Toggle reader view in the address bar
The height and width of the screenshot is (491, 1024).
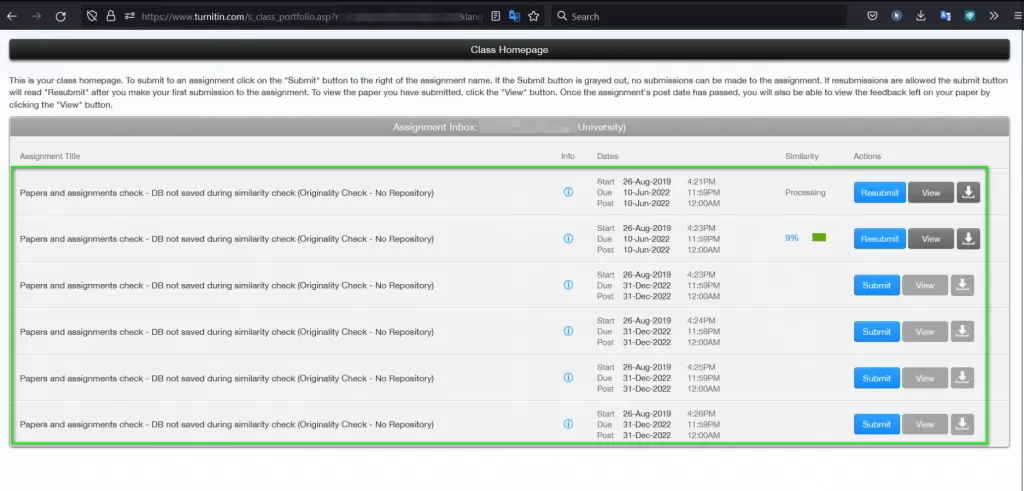496,16
